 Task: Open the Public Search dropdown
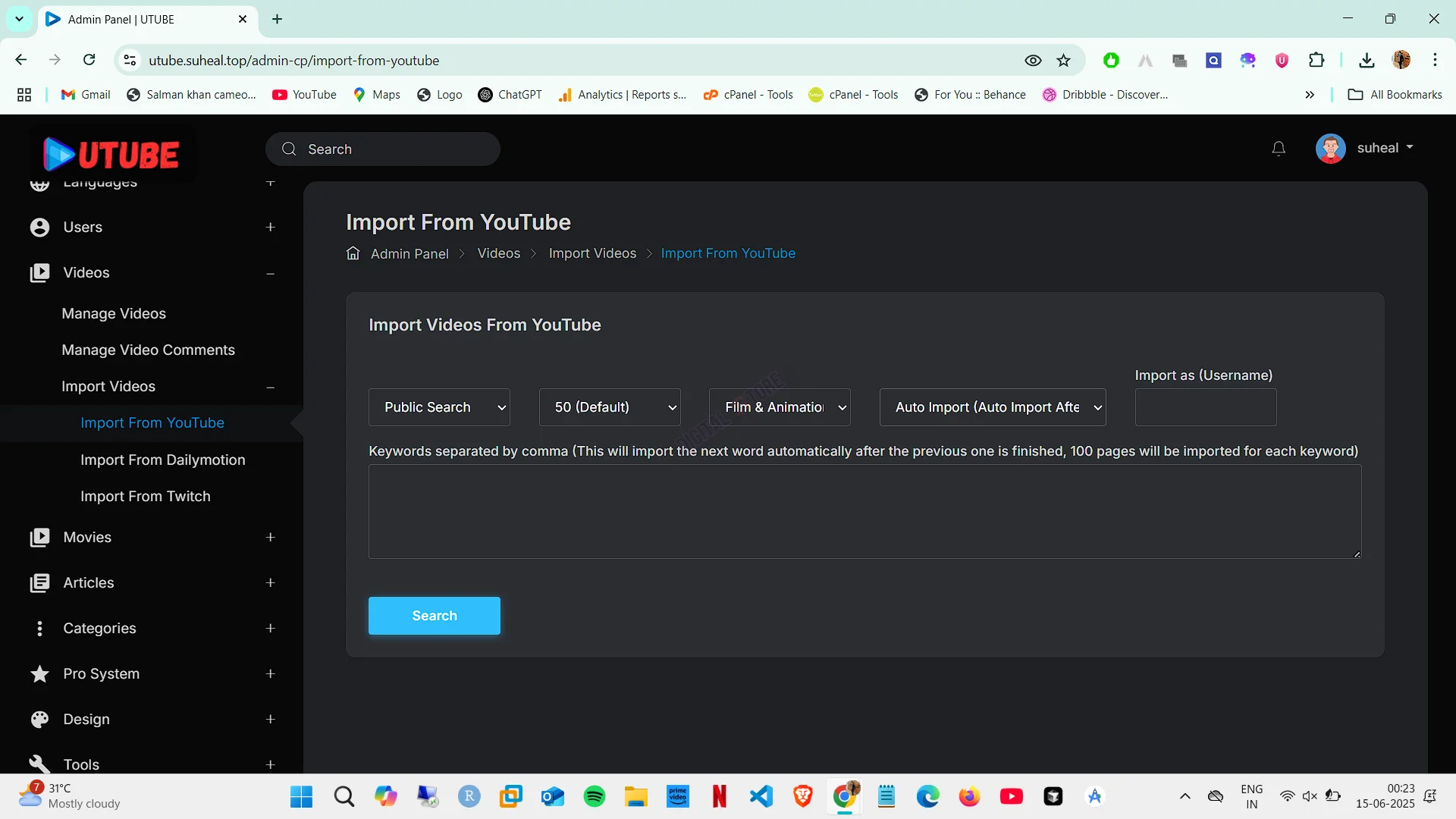point(439,407)
